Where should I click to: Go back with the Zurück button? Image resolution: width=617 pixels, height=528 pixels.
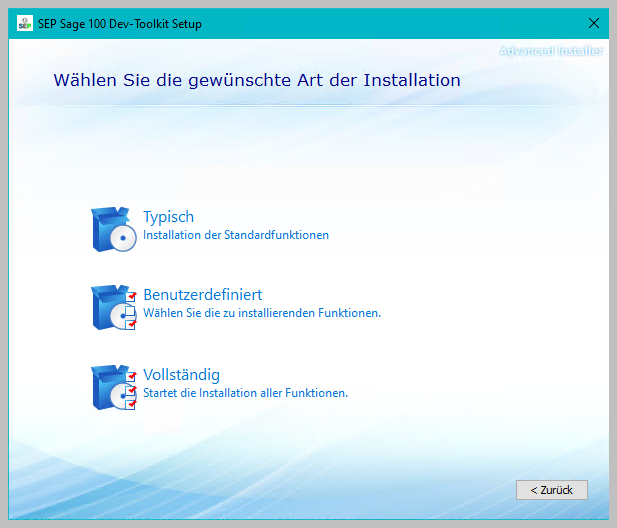point(552,490)
